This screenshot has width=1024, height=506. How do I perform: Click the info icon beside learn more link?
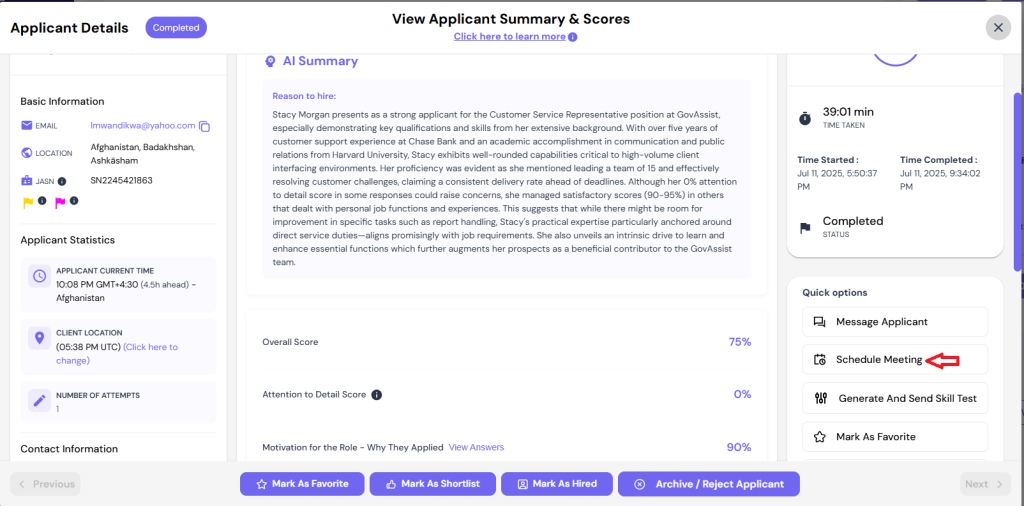tap(573, 37)
